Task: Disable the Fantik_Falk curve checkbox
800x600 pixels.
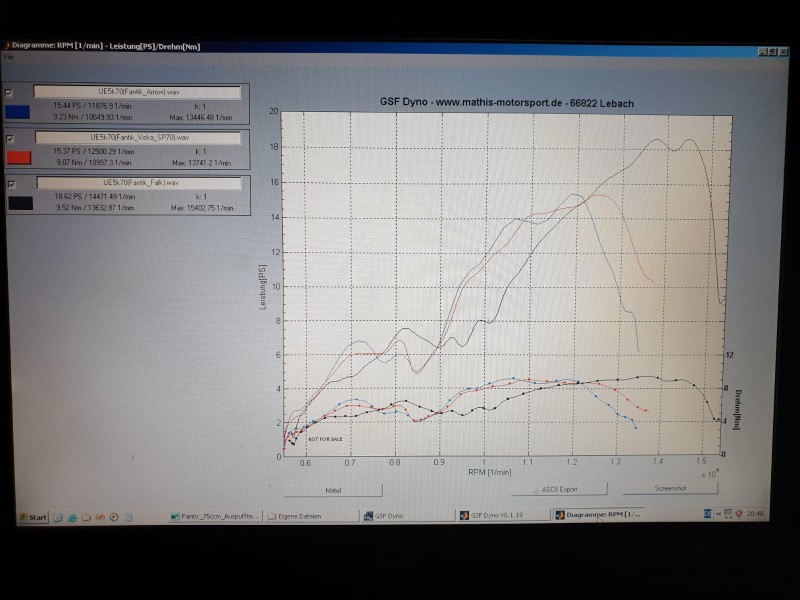Action: [x=10, y=184]
